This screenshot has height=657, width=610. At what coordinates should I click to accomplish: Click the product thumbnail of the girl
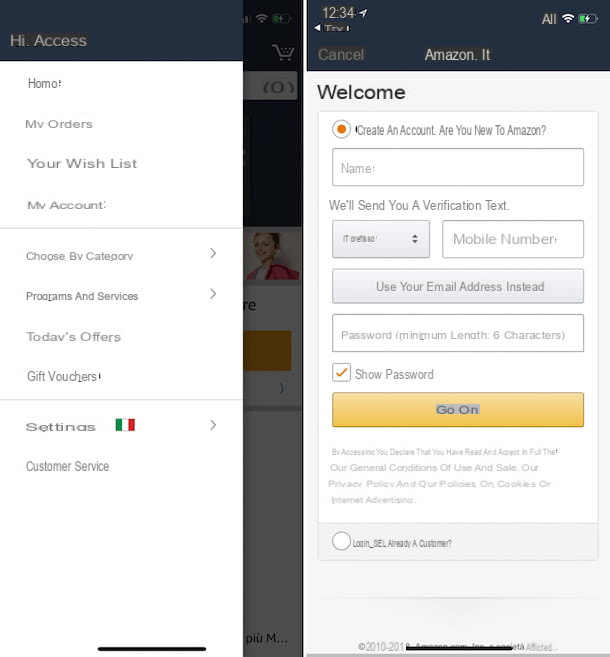(272, 256)
